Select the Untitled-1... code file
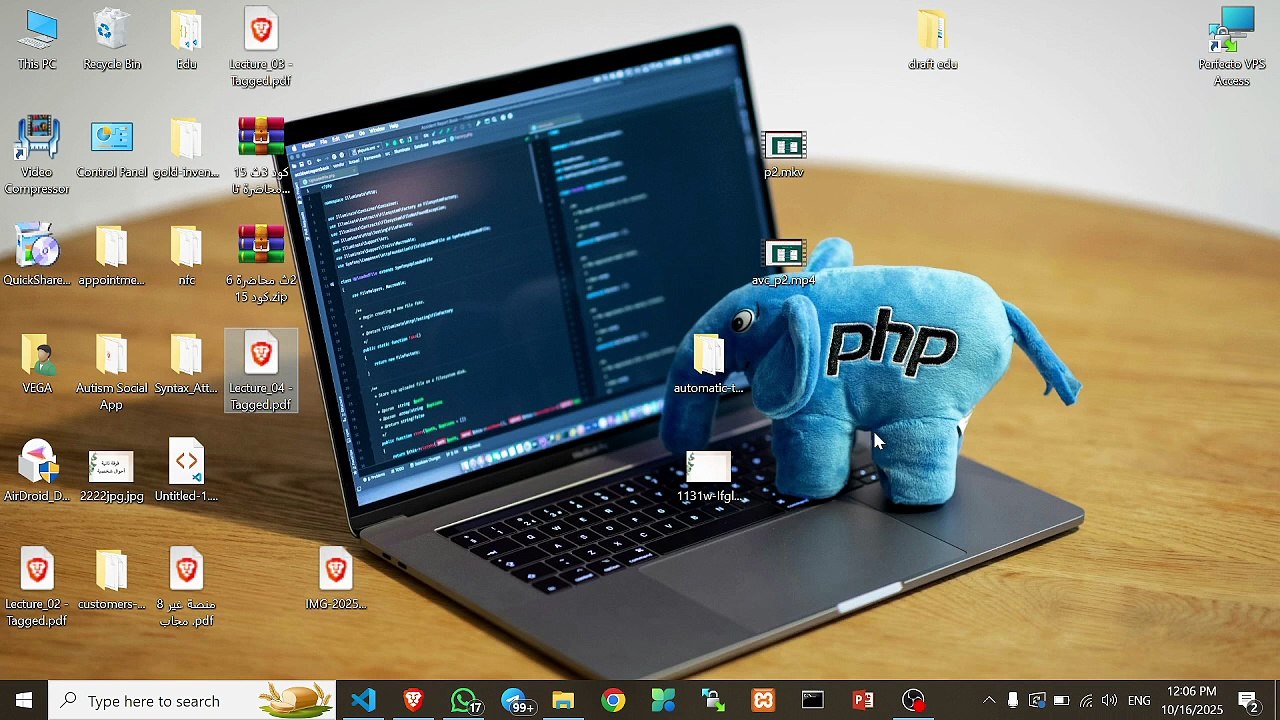Image resolution: width=1280 pixels, height=720 pixels. [186, 472]
